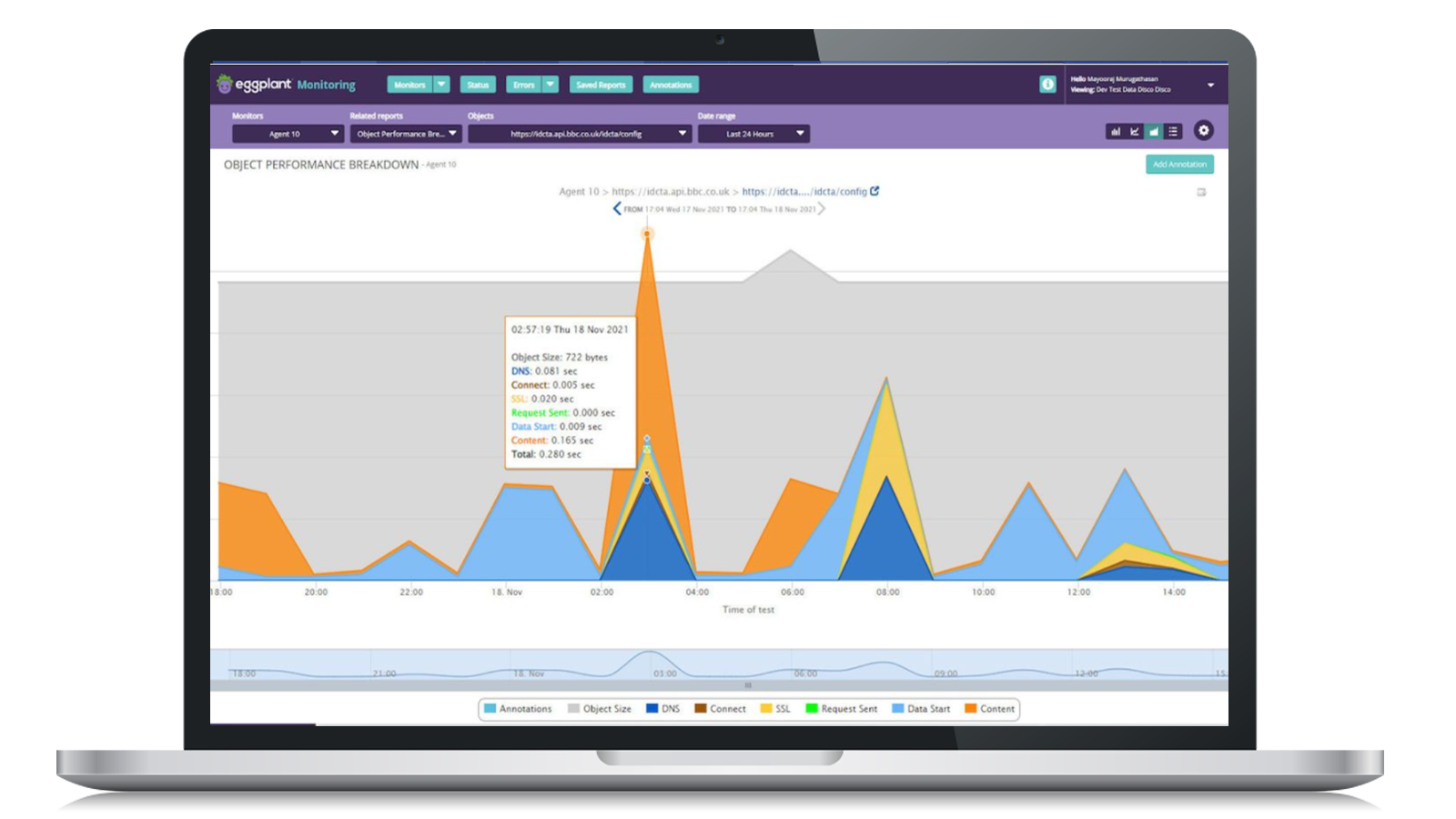1456x819 pixels.
Task: Go to previous time range arrow
Action: pos(617,209)
